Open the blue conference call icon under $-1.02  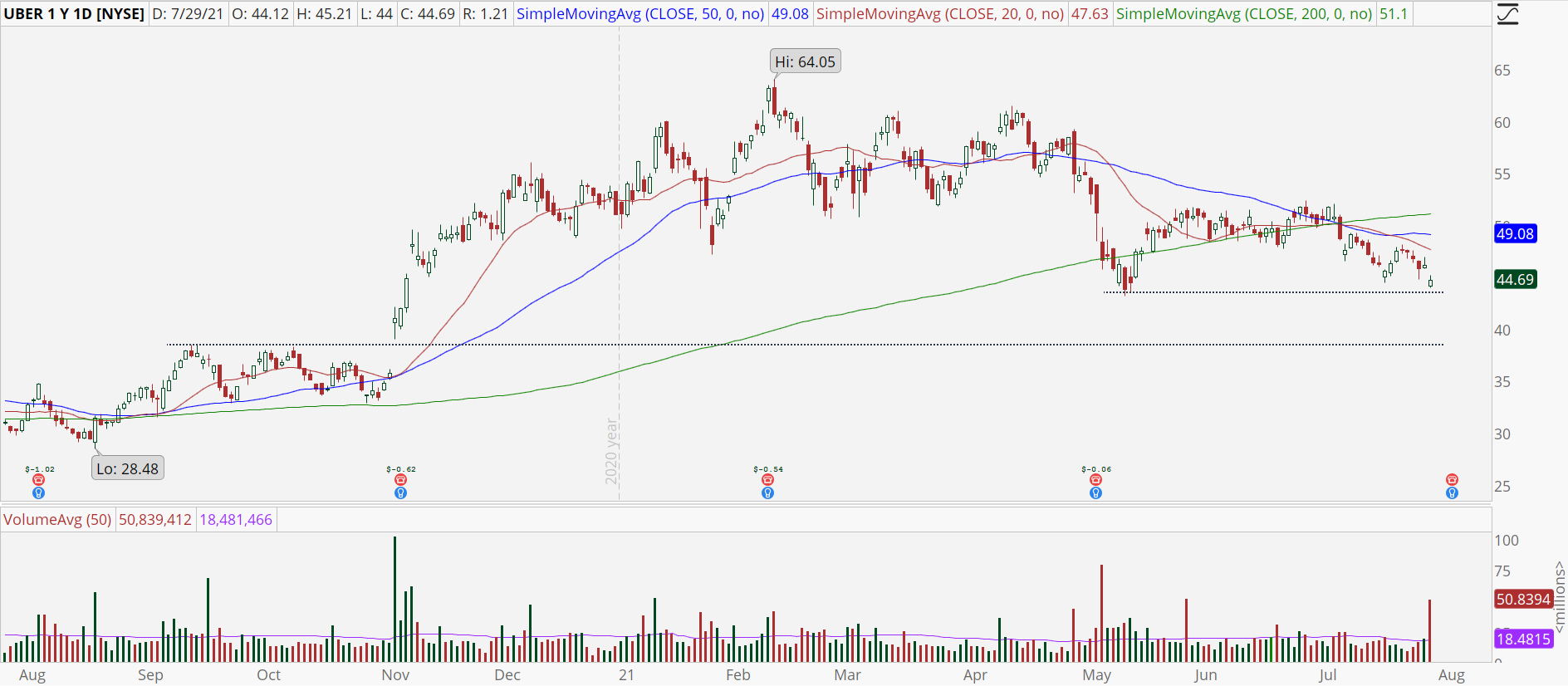point(38,493)
